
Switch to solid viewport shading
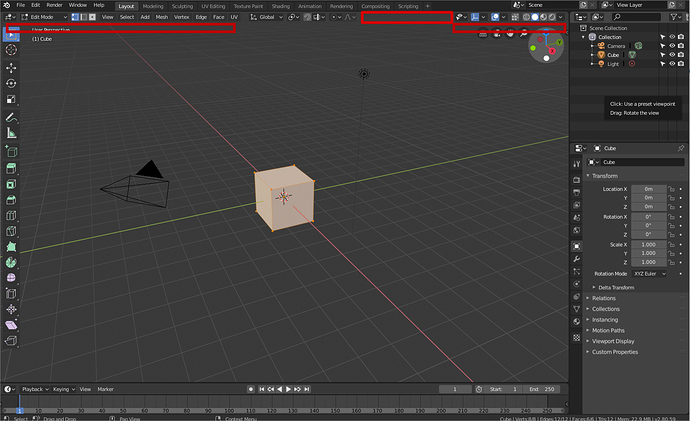tap(535, 17)
